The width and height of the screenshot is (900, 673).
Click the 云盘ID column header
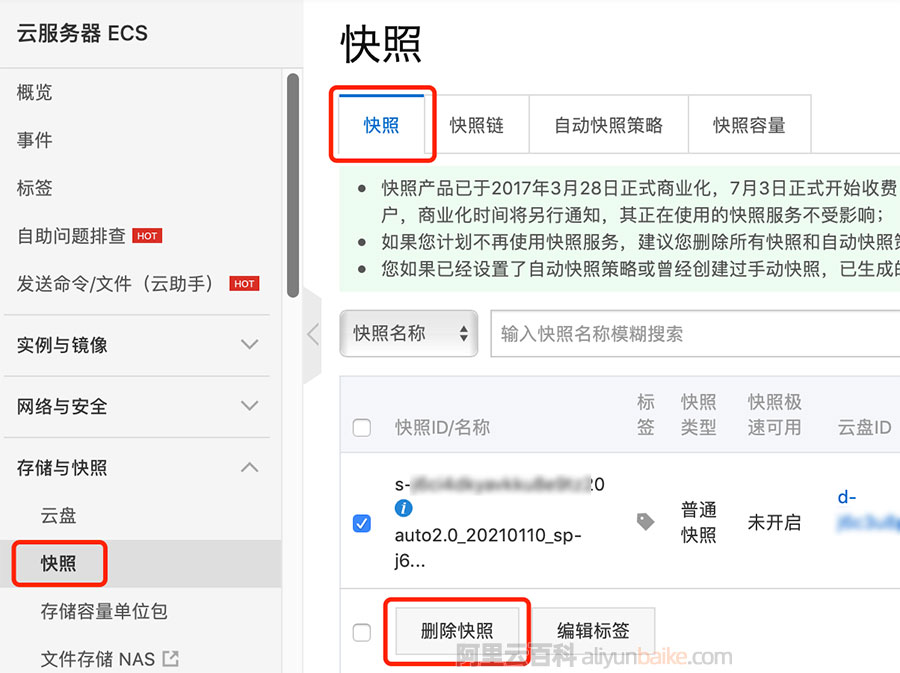[x=864, y=427]
